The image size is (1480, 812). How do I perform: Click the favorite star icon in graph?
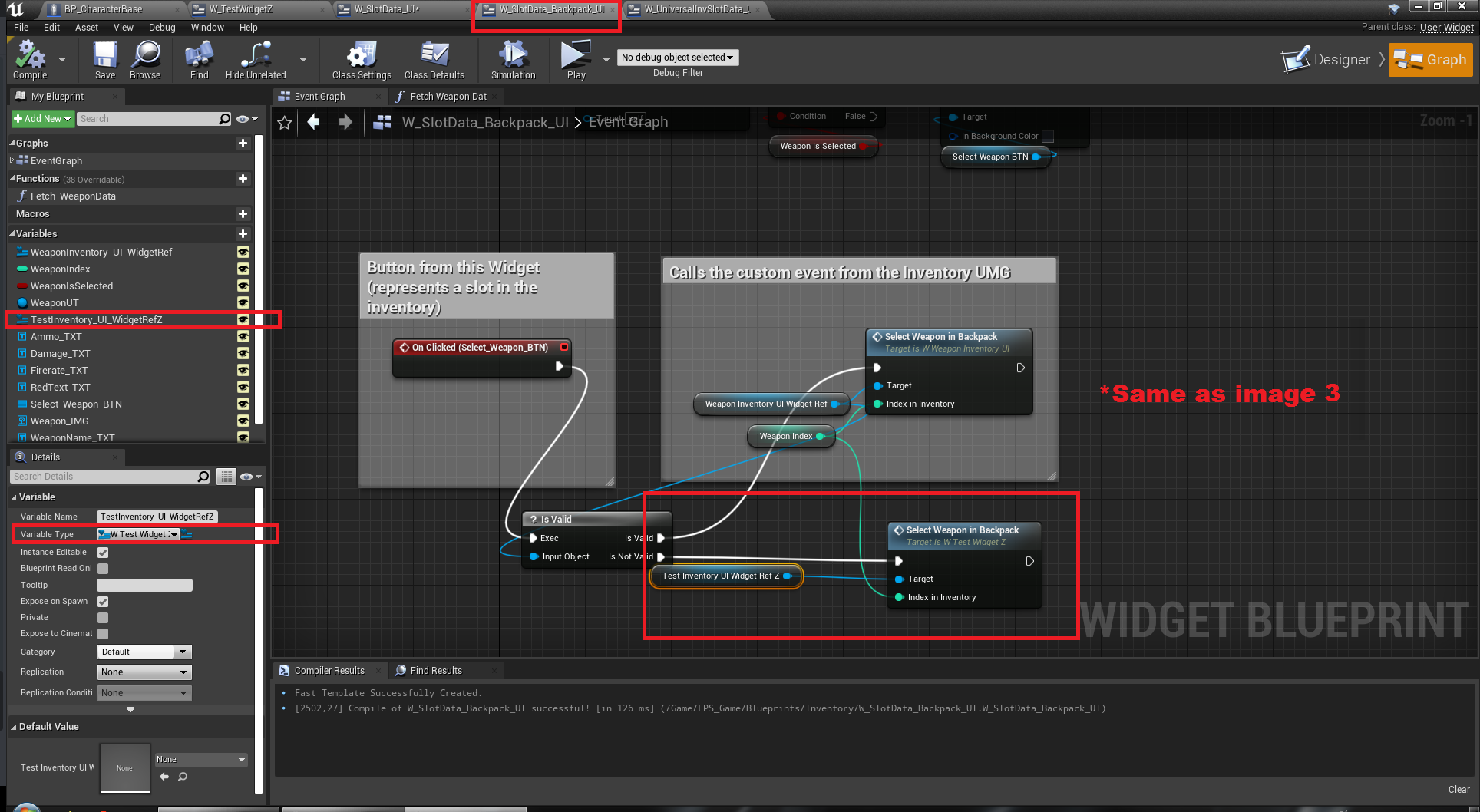pyautogui.click(x=285, y=123)
